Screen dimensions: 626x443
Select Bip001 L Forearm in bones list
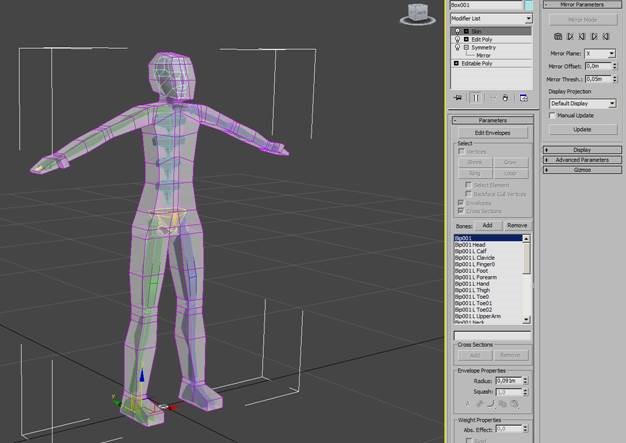tap(476, 277)
